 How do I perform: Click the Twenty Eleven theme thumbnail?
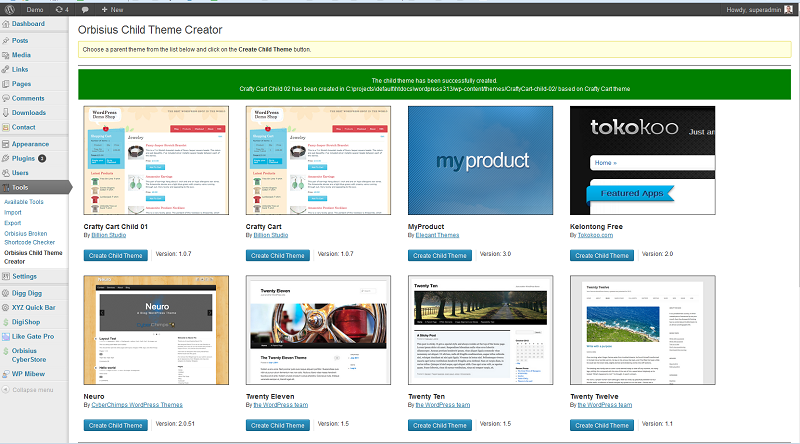click(318, 330)
